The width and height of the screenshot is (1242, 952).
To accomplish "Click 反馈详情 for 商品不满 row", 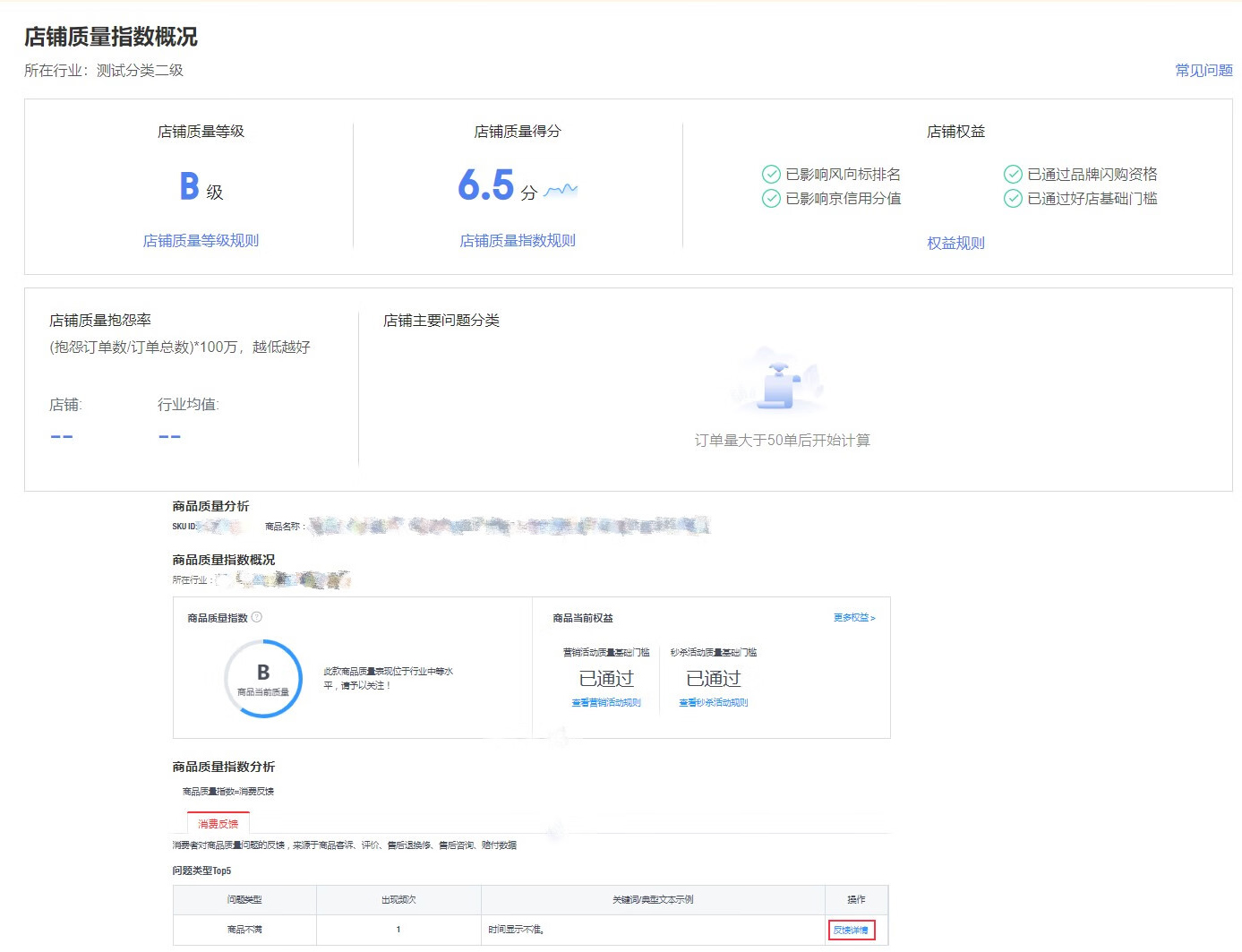I will (851, 931).
